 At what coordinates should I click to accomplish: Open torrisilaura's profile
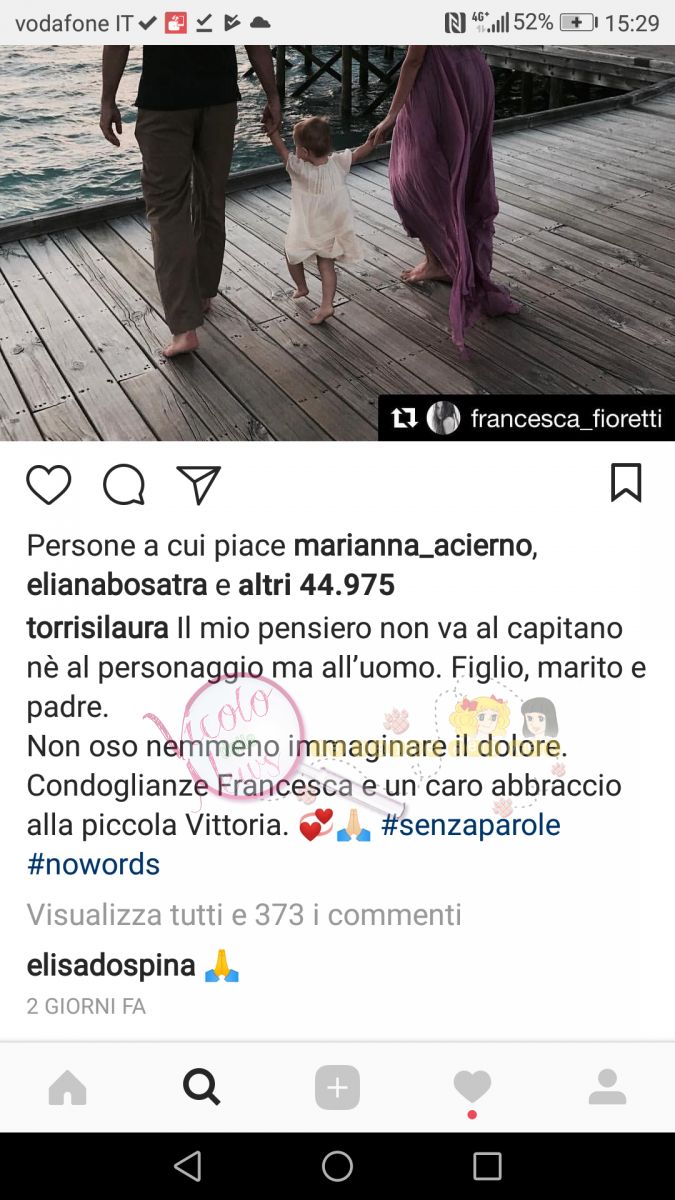pyautogui.click(x=98, y=629)
